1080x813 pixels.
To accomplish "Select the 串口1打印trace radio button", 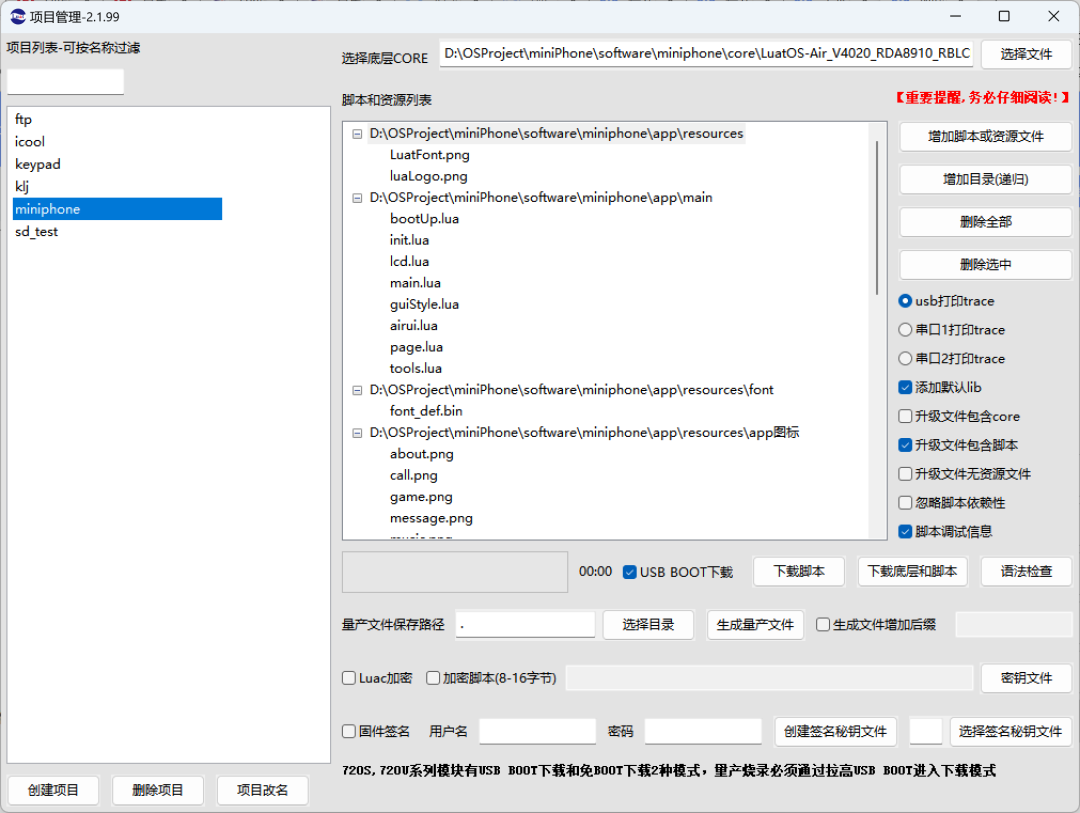I will 905,329.
